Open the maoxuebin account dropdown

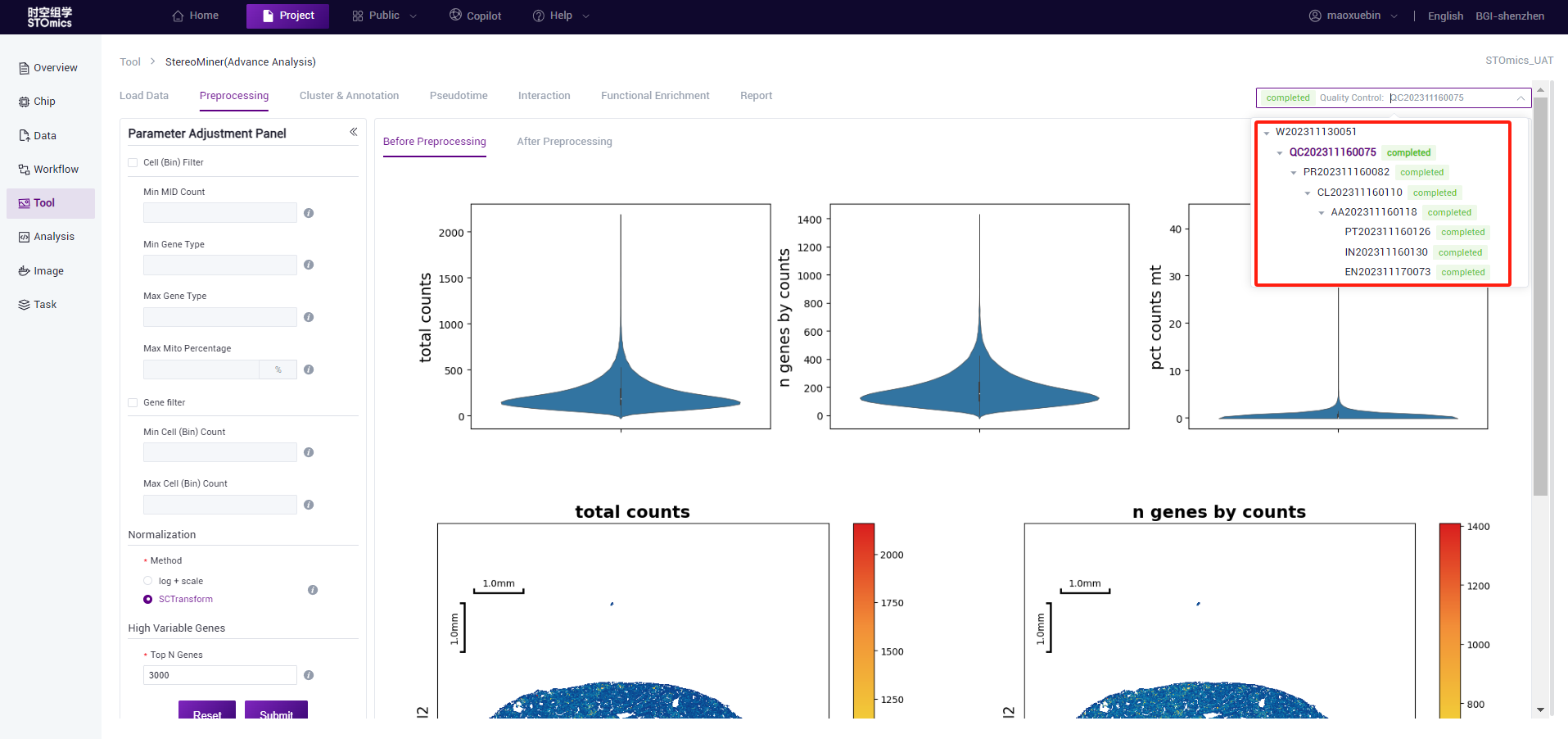pos(1353,16)
